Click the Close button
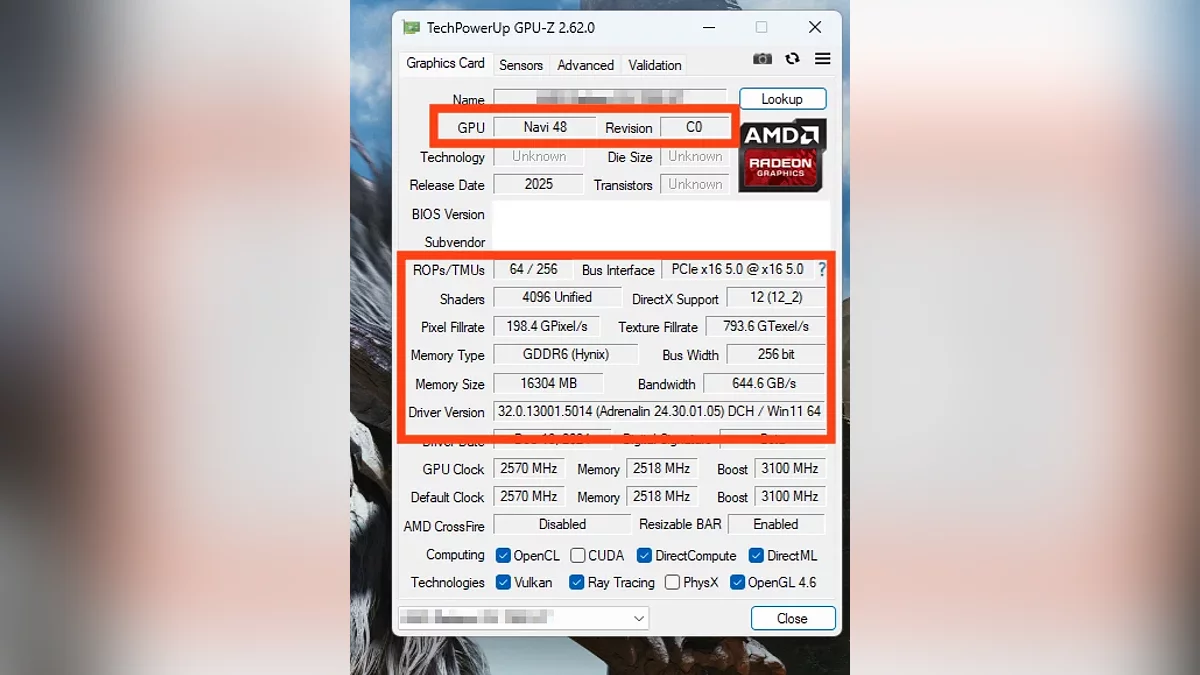This screenshot has height=675, width=1200. [x=792, y=618]
